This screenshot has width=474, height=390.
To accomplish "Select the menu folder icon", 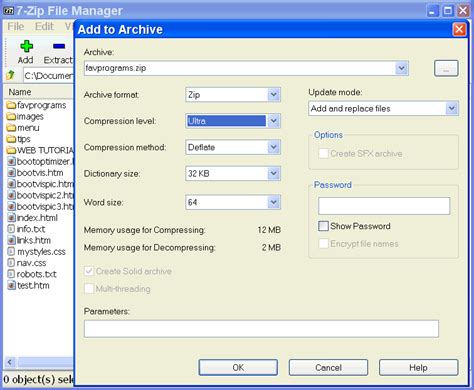I will point(11,128).
